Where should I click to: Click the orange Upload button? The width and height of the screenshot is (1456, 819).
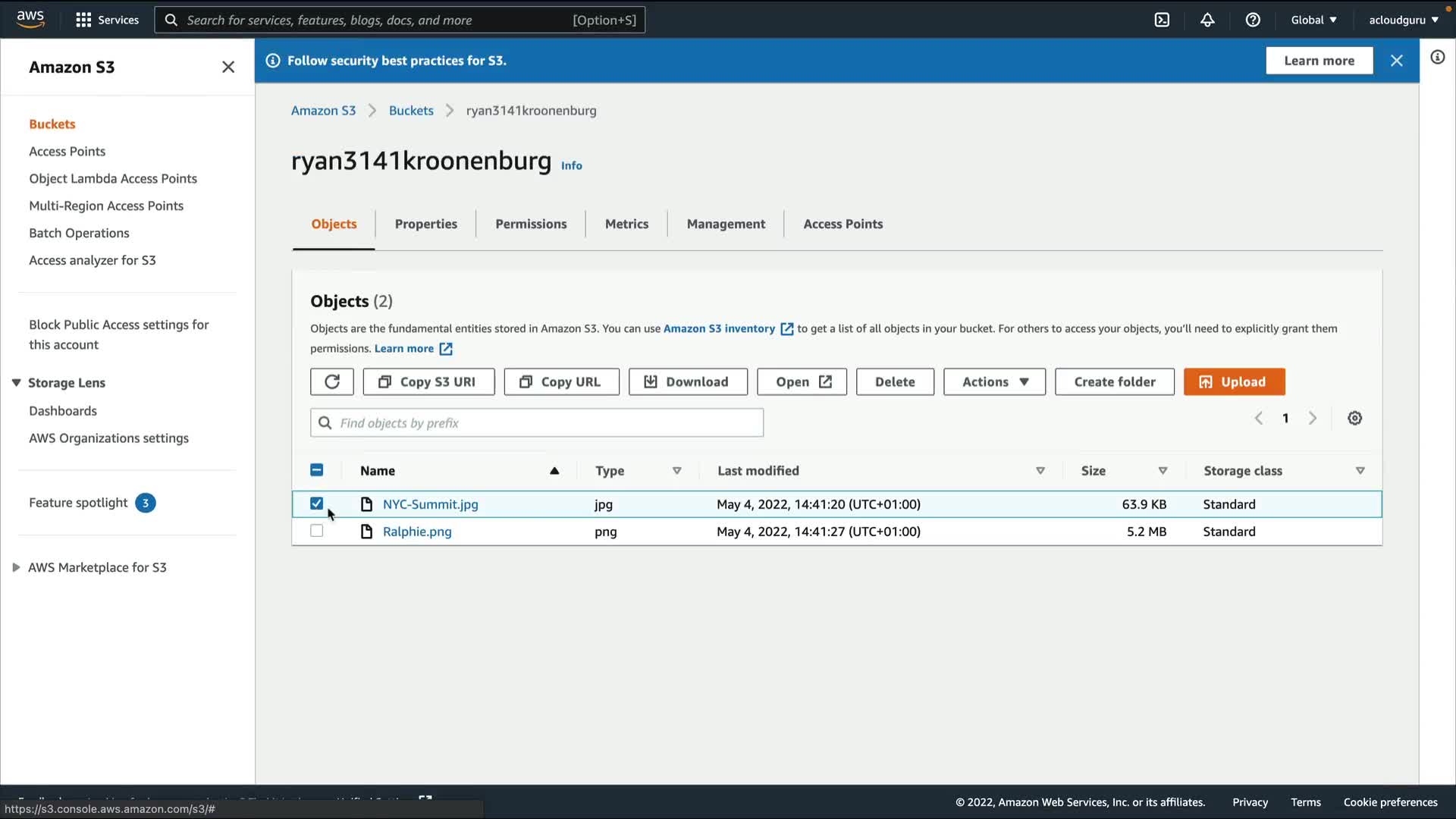click(1234, 381)
